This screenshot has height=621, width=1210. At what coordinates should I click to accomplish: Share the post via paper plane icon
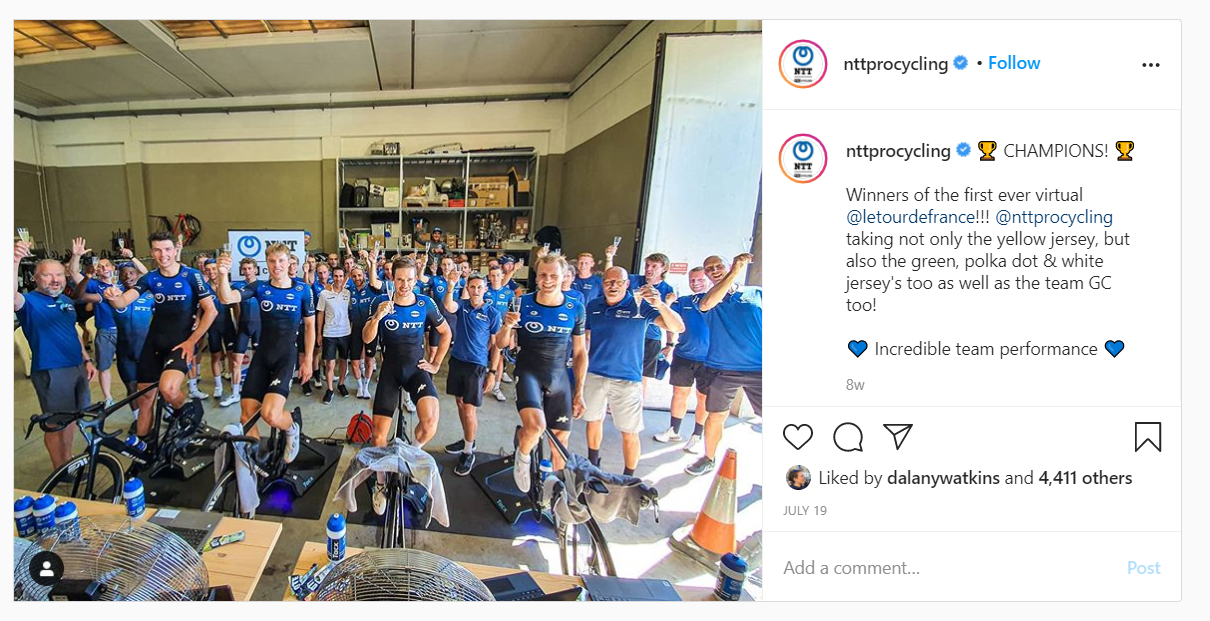point(898,436)
